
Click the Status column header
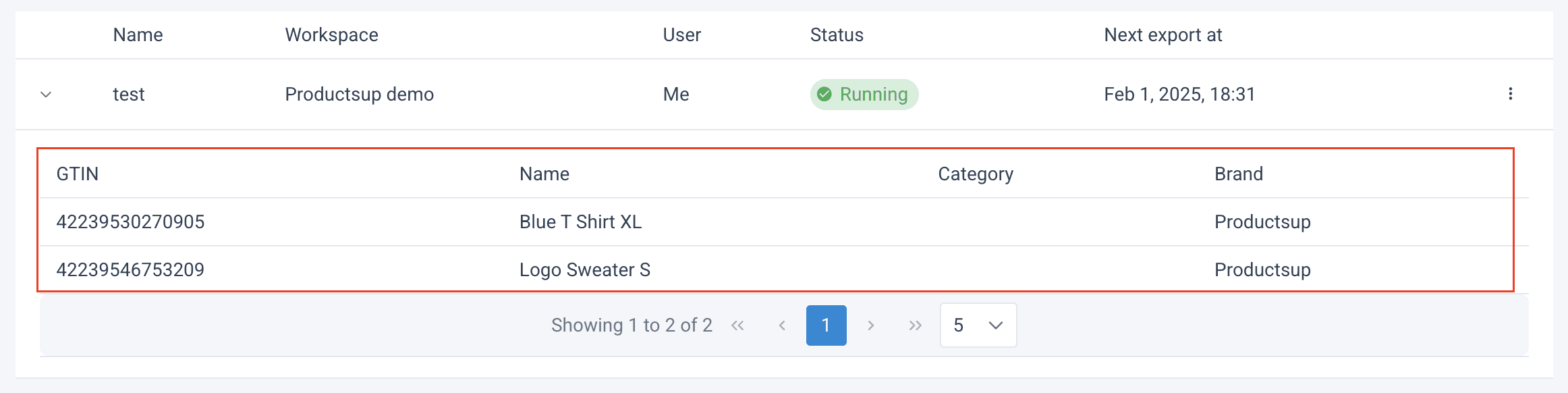pos(836,35)
